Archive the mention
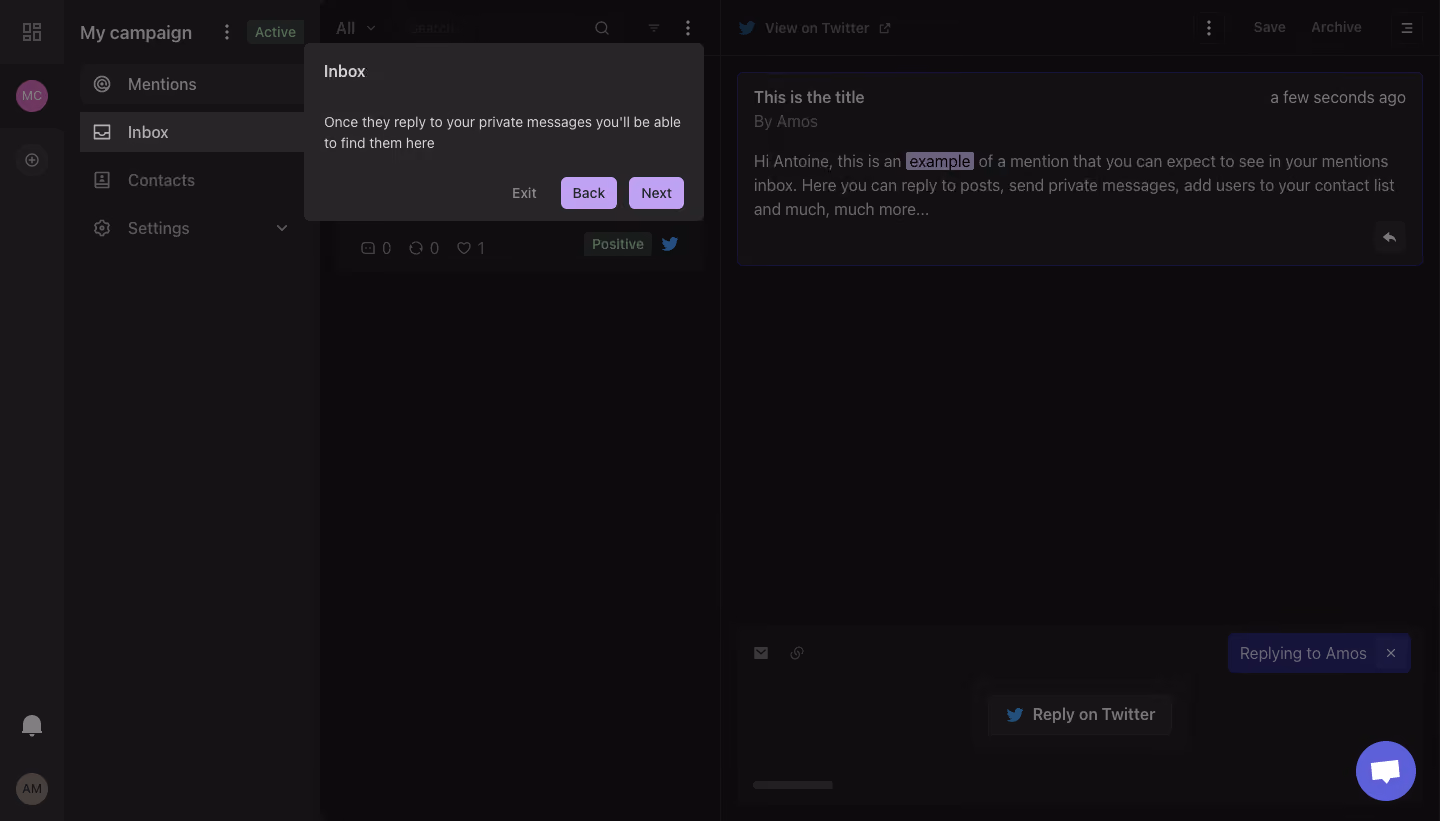This screenshot has width=1440, height=821. point(1336,27)
